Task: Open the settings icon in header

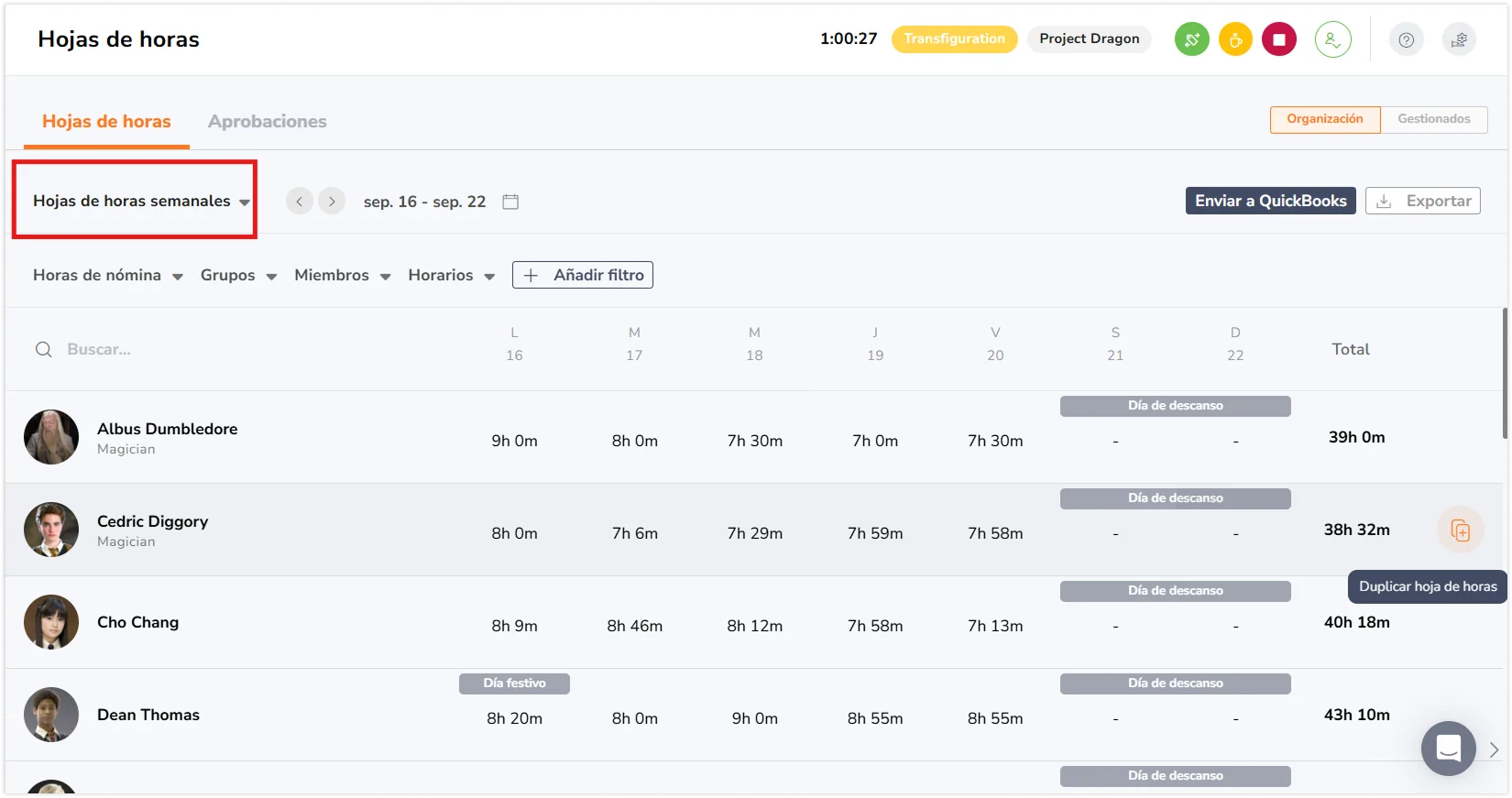Action: click(1460, 39)
